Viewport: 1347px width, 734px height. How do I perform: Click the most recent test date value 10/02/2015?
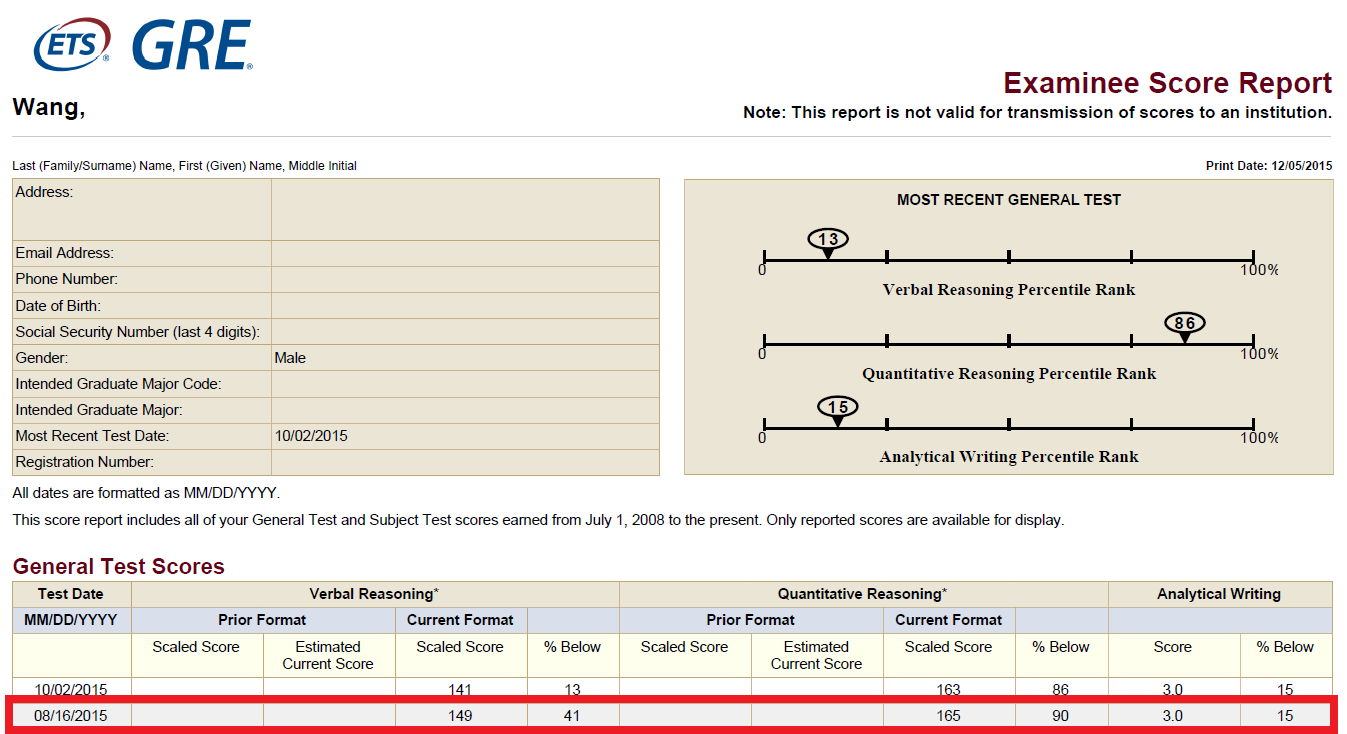tap(311, 436)
